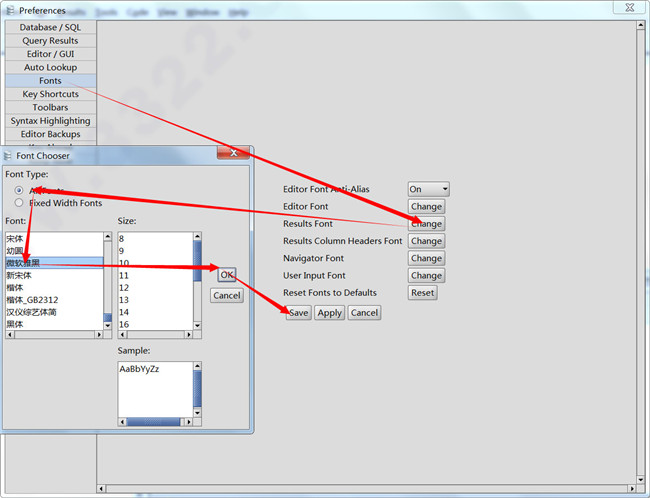Image resolution: width=650 pixels, height=498 pixels.
Task: Open the Editor Font Anti-Alias dropdown
Action: [428, 189]
